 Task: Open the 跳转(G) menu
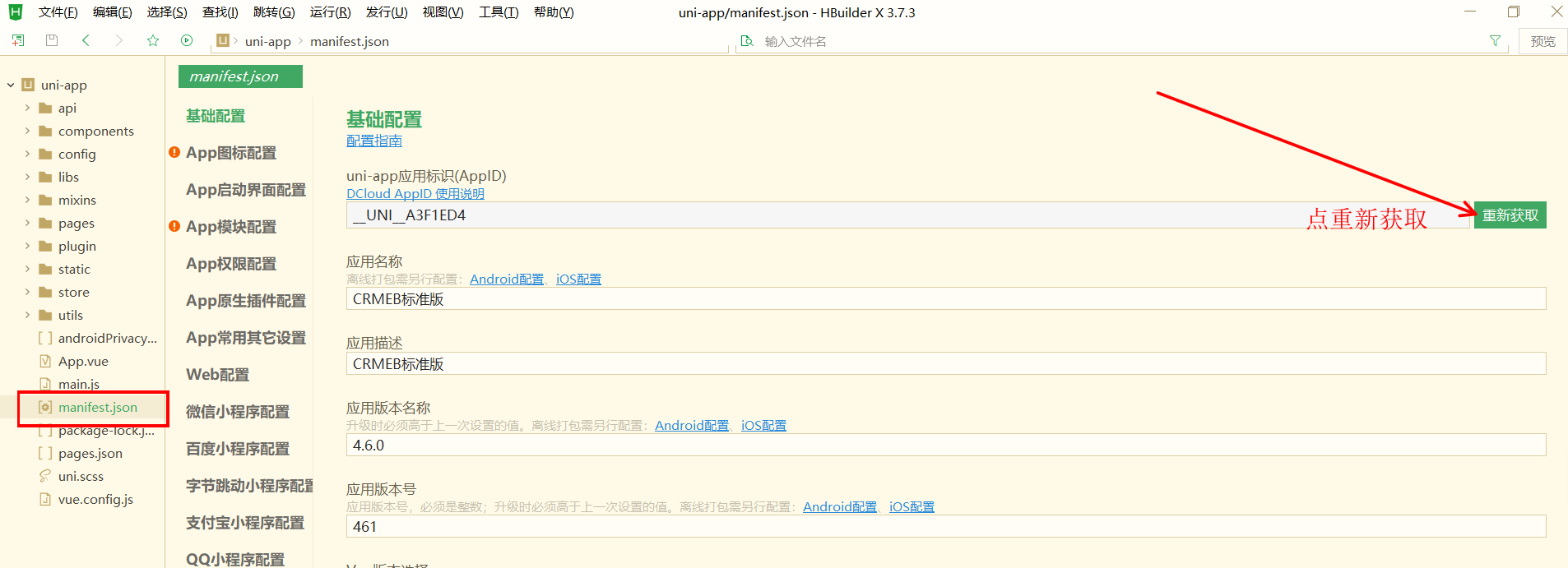click(274, 12)
